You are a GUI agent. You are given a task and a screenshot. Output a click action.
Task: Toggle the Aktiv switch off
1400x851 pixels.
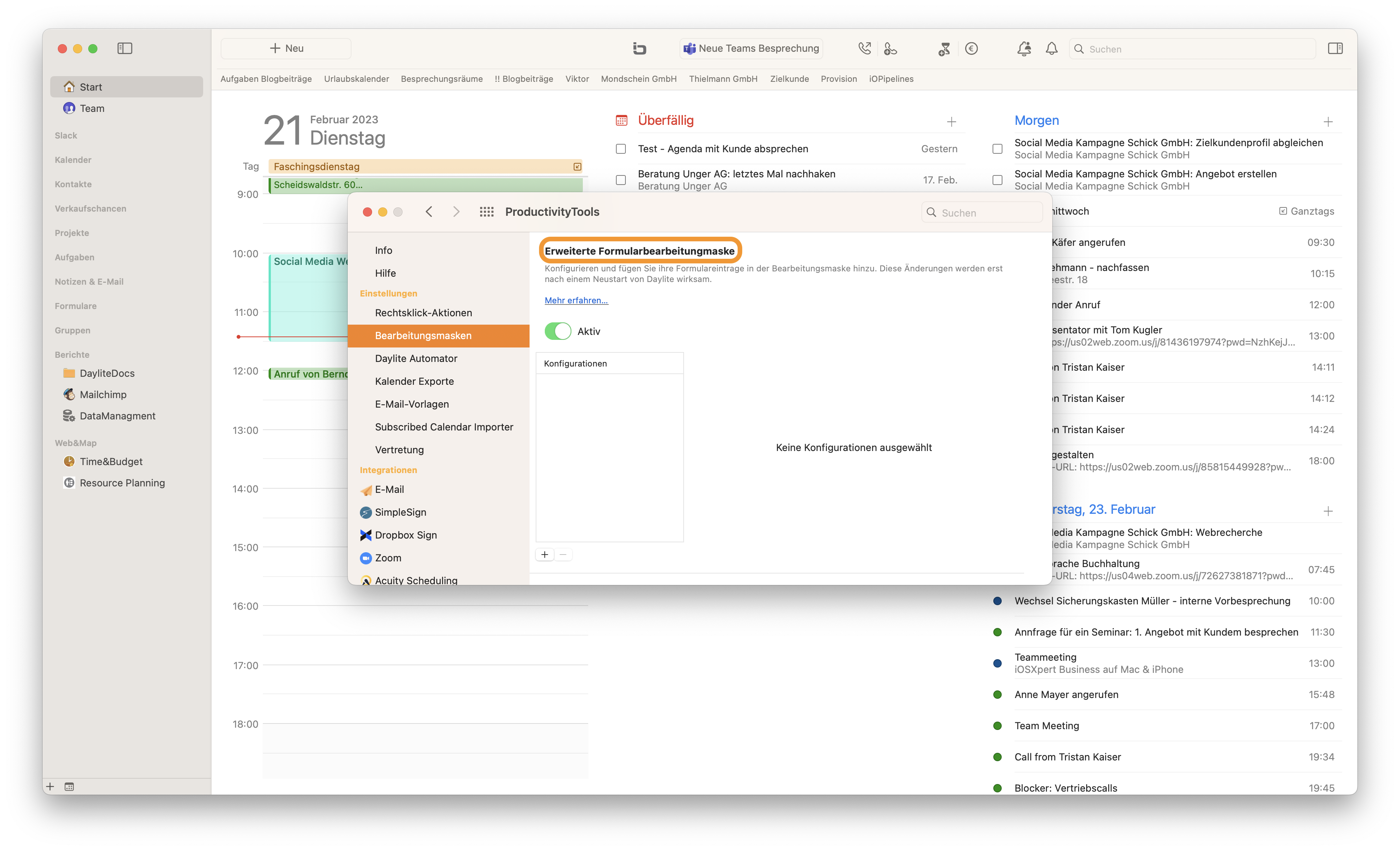(x=557, y=331)
